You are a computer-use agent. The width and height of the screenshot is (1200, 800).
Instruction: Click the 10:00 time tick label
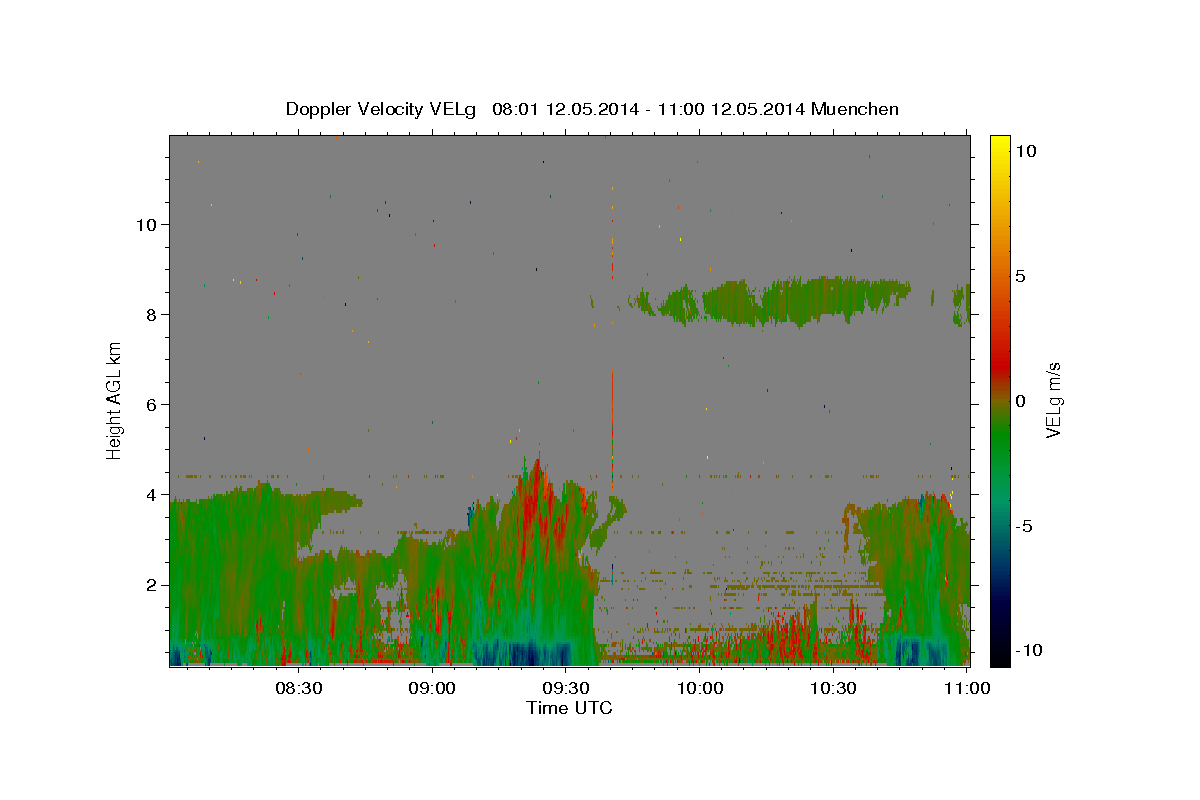700,688
